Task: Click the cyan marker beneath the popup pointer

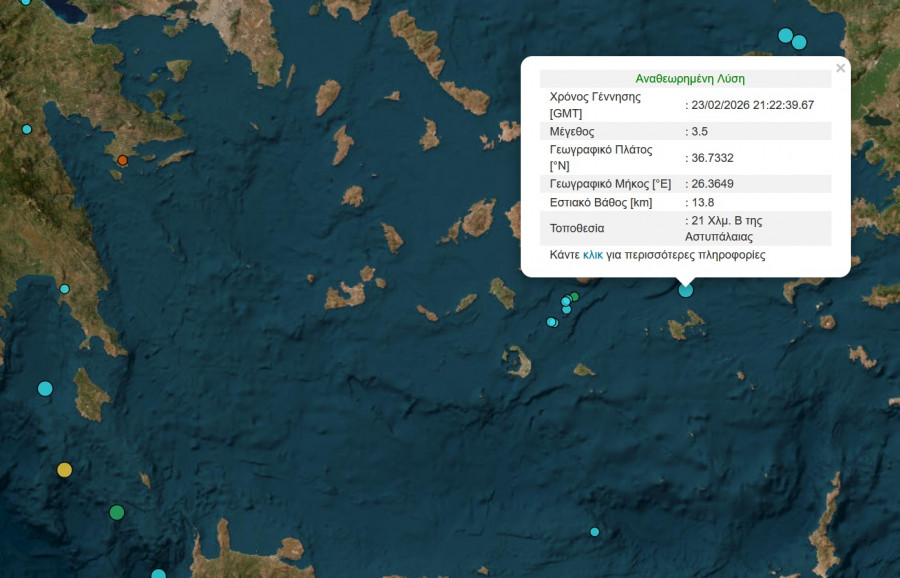Action: point(686,290)
